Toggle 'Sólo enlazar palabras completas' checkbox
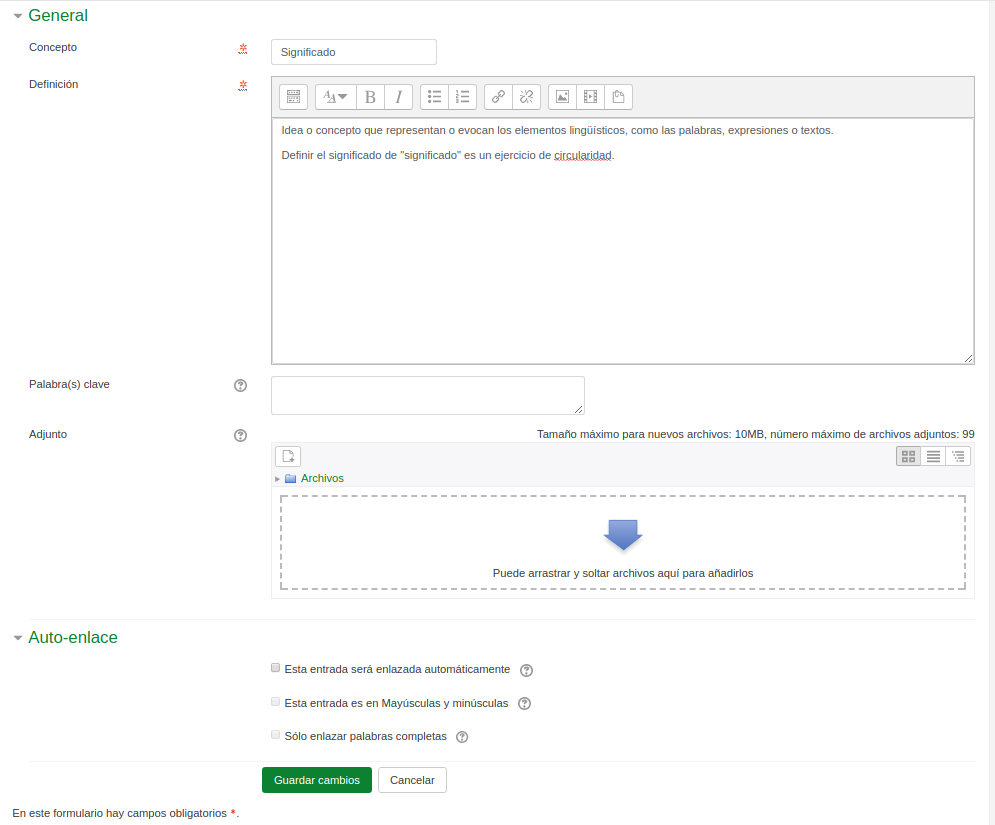The height and width of the screenshot is (825, 995). [x=275, y=735]
